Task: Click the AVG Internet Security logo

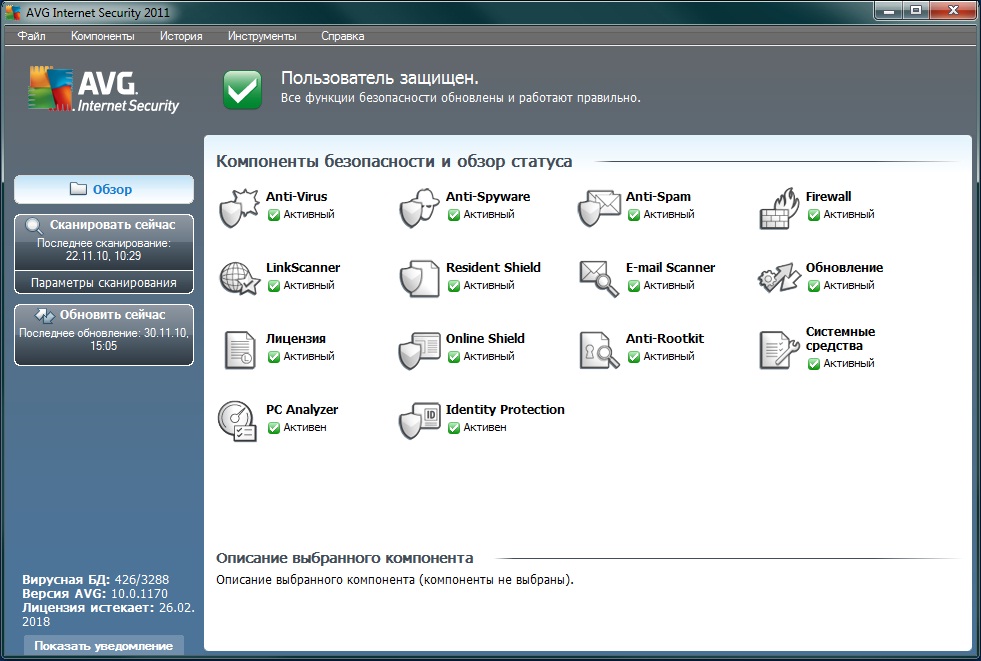Action: (103, 89)
